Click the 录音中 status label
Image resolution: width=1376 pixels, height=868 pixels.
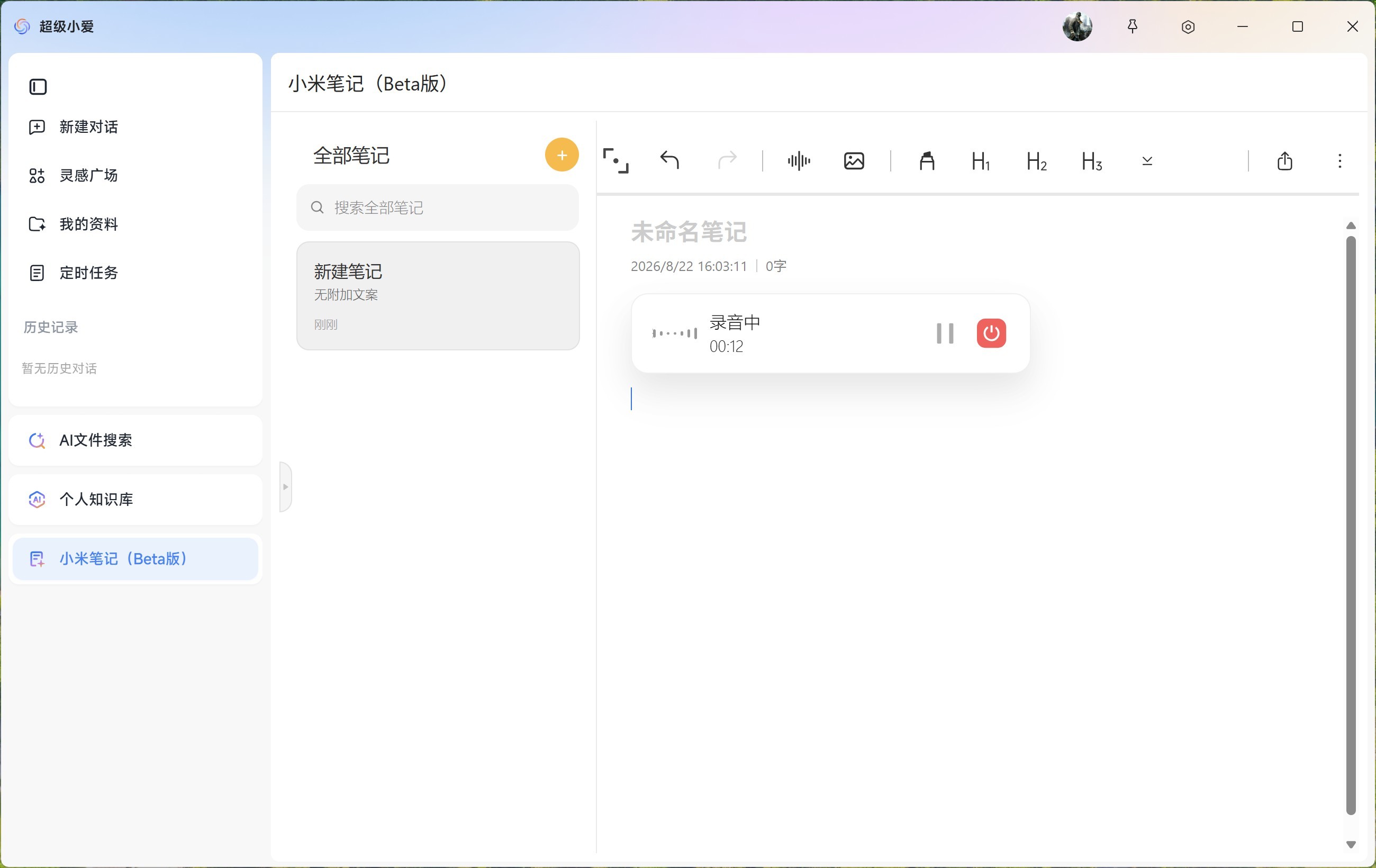[735, 322]
